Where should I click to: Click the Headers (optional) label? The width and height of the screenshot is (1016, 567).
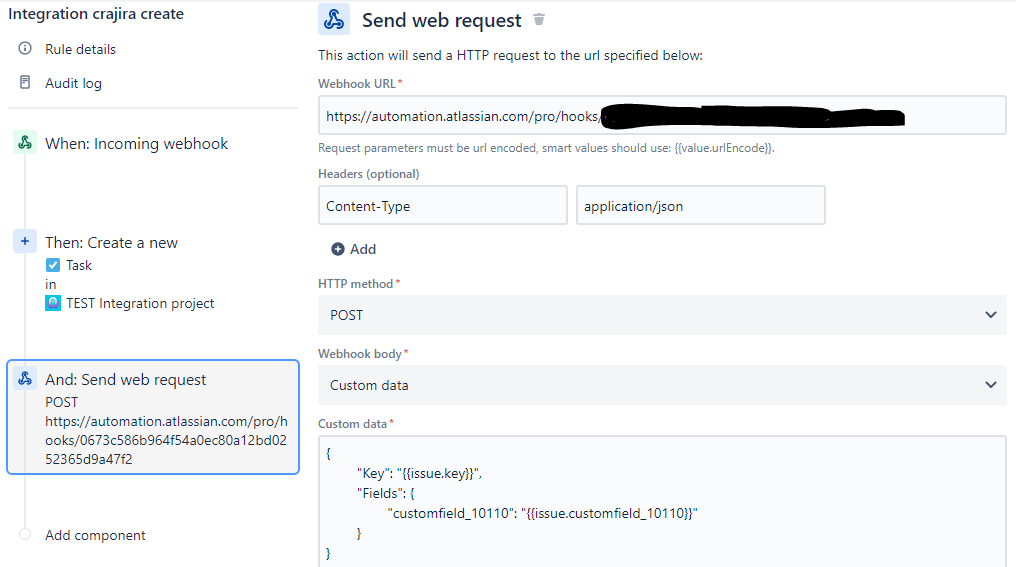[369, 174]
